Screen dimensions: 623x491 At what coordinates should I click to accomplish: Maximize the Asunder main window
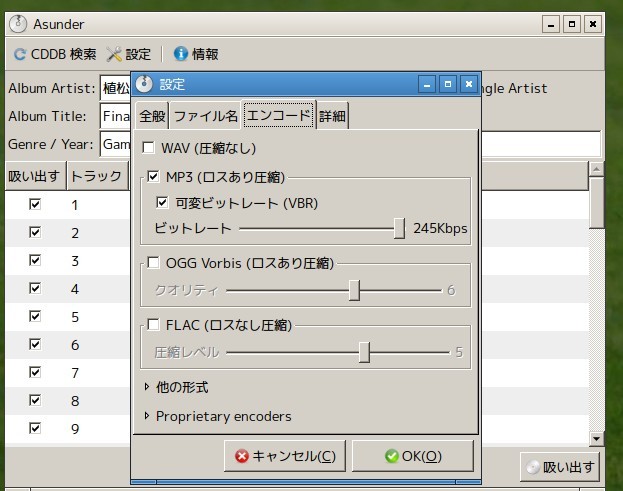(572, 24)
